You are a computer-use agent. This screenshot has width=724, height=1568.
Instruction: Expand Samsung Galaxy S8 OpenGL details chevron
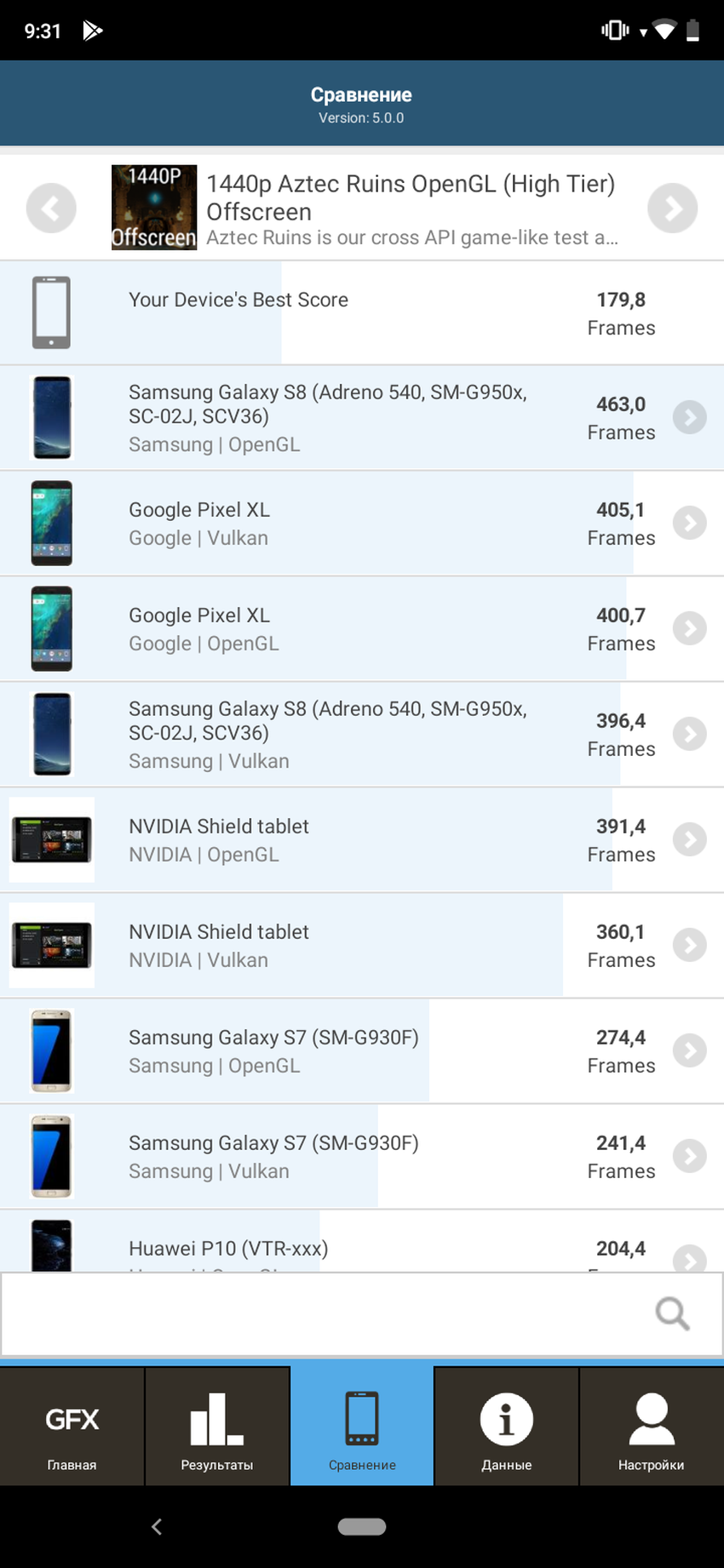click(689, 417)
